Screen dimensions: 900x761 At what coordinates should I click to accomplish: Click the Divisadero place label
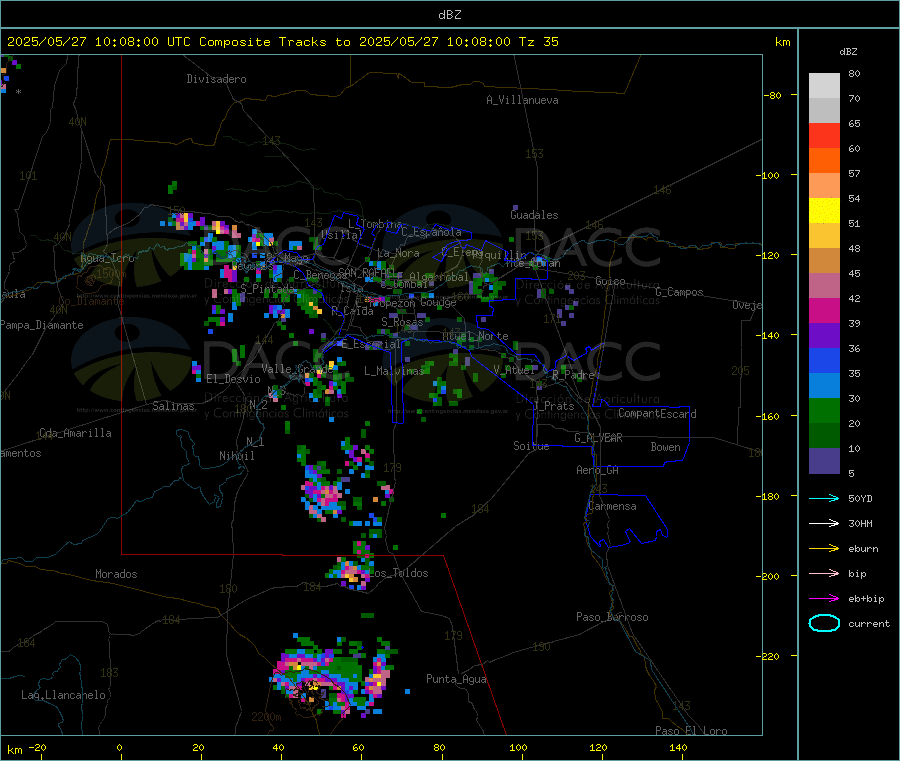216,79
